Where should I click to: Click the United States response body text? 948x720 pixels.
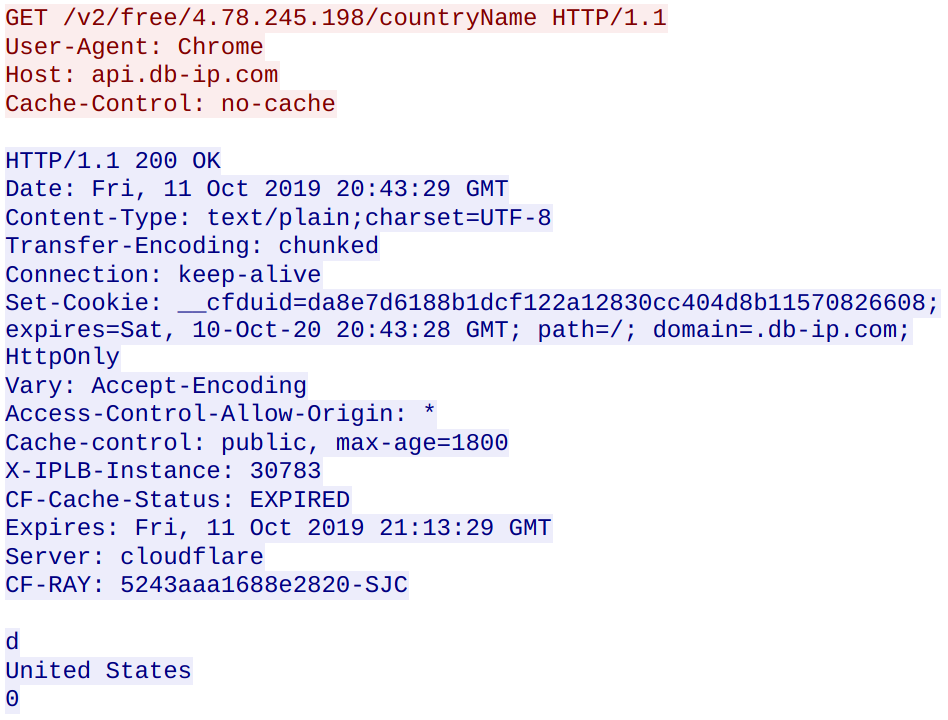(98, 671)
